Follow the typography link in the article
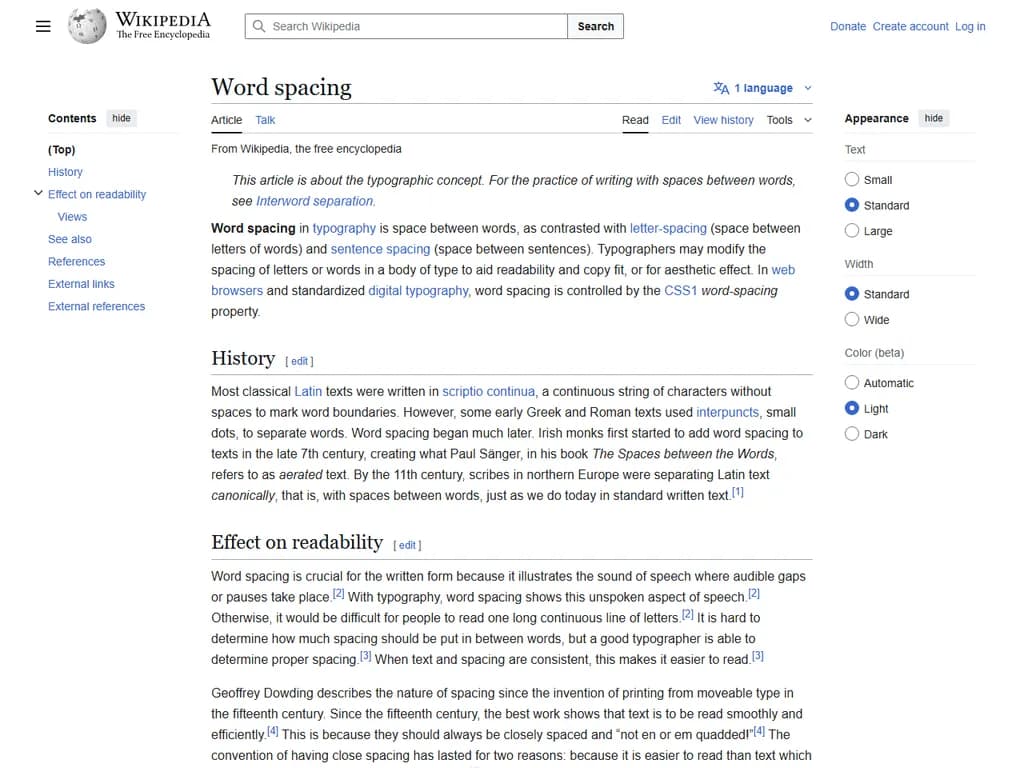Viewport: 1024px width, 768px height. tap(343, 228)
